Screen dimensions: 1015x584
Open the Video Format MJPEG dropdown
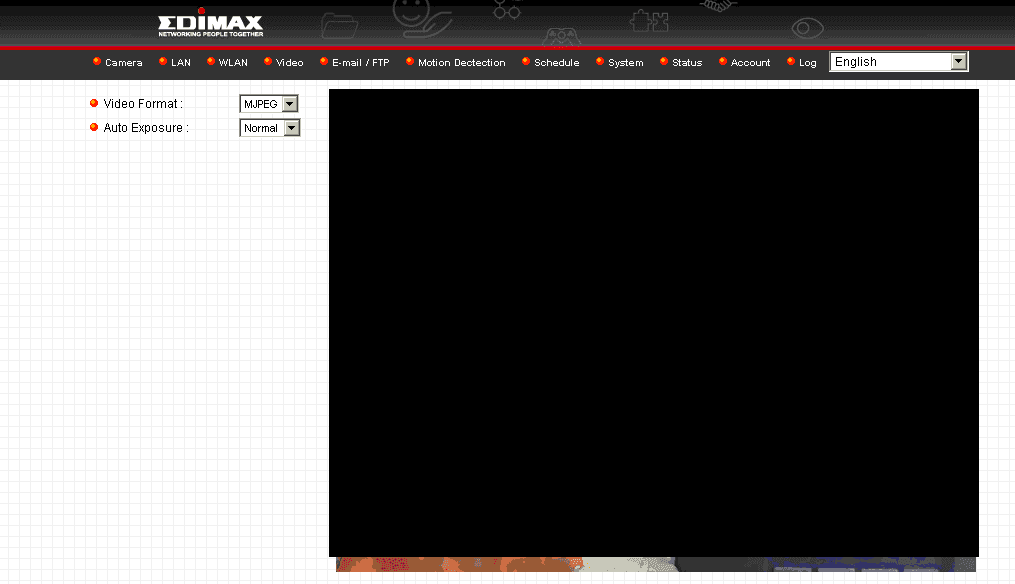tap(269, 104)
